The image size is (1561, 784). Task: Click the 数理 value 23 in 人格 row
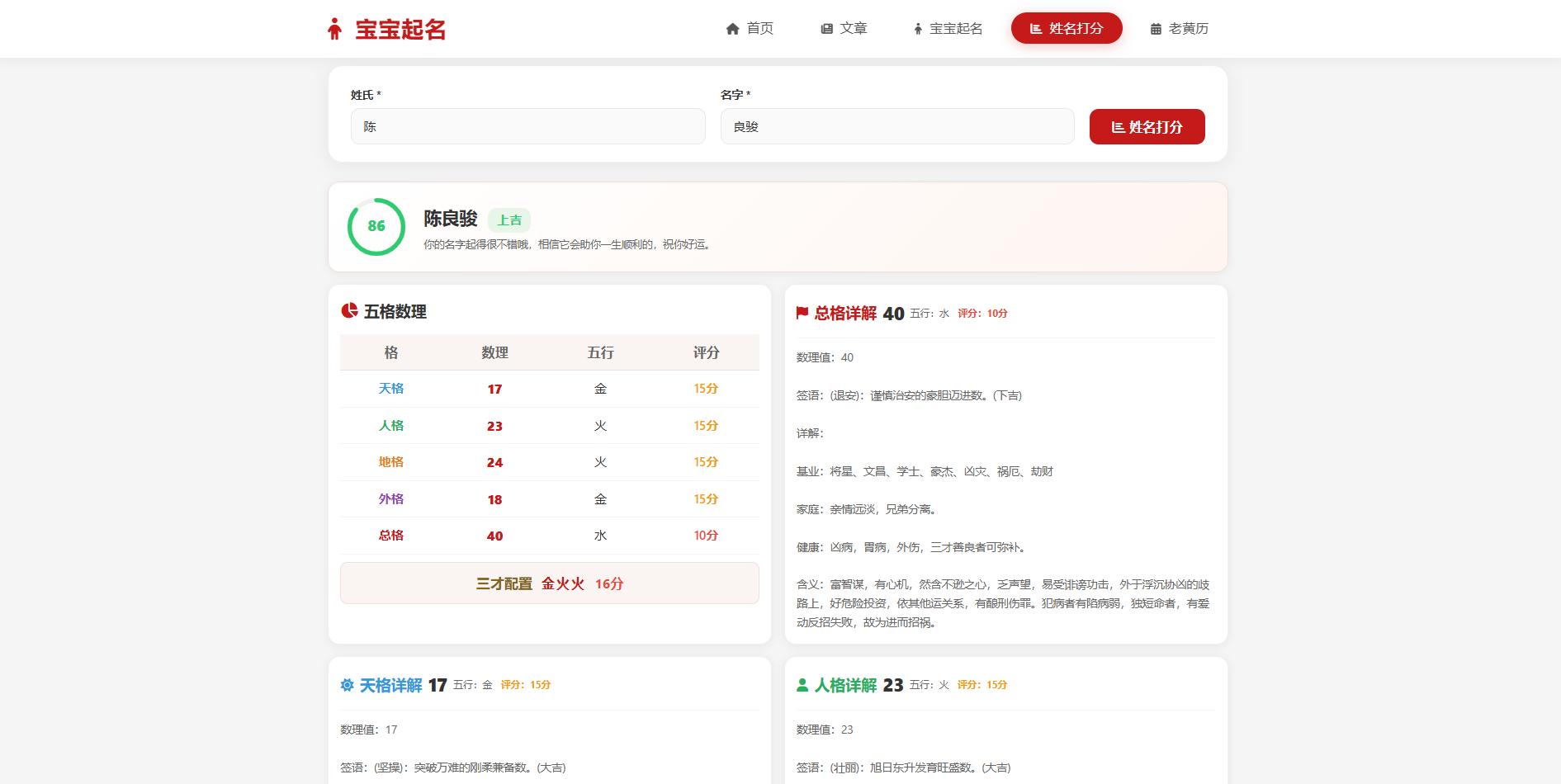pos(494,427)
